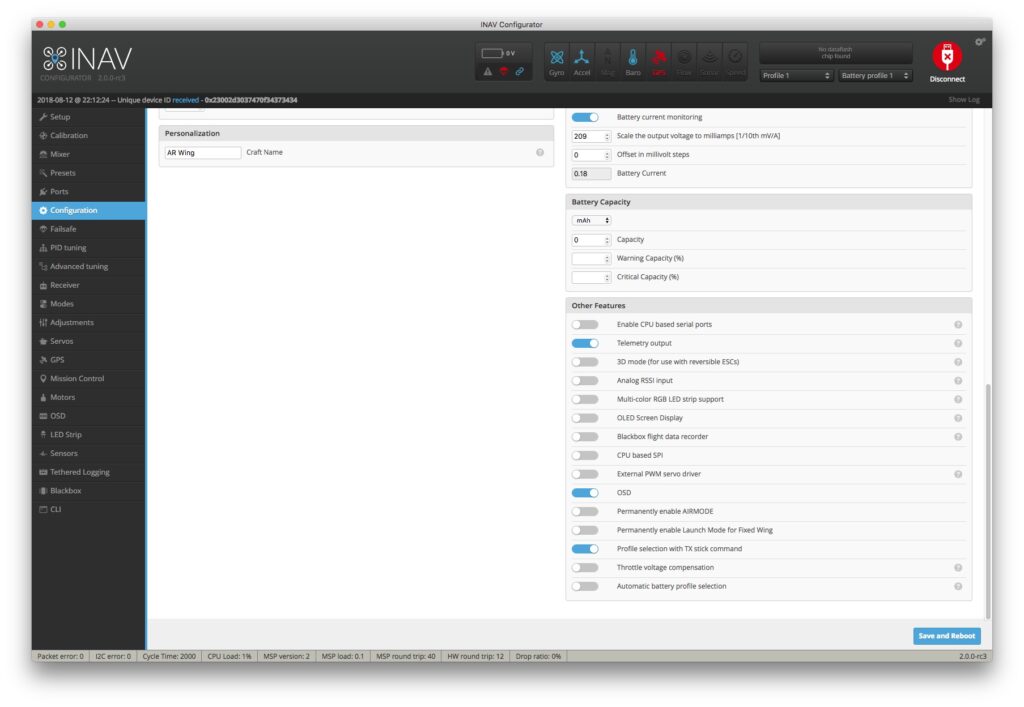This screenshot has height=707, width=1024.
Task: Click the Baro sensor thermometer icon
Action: coord(633,59)
